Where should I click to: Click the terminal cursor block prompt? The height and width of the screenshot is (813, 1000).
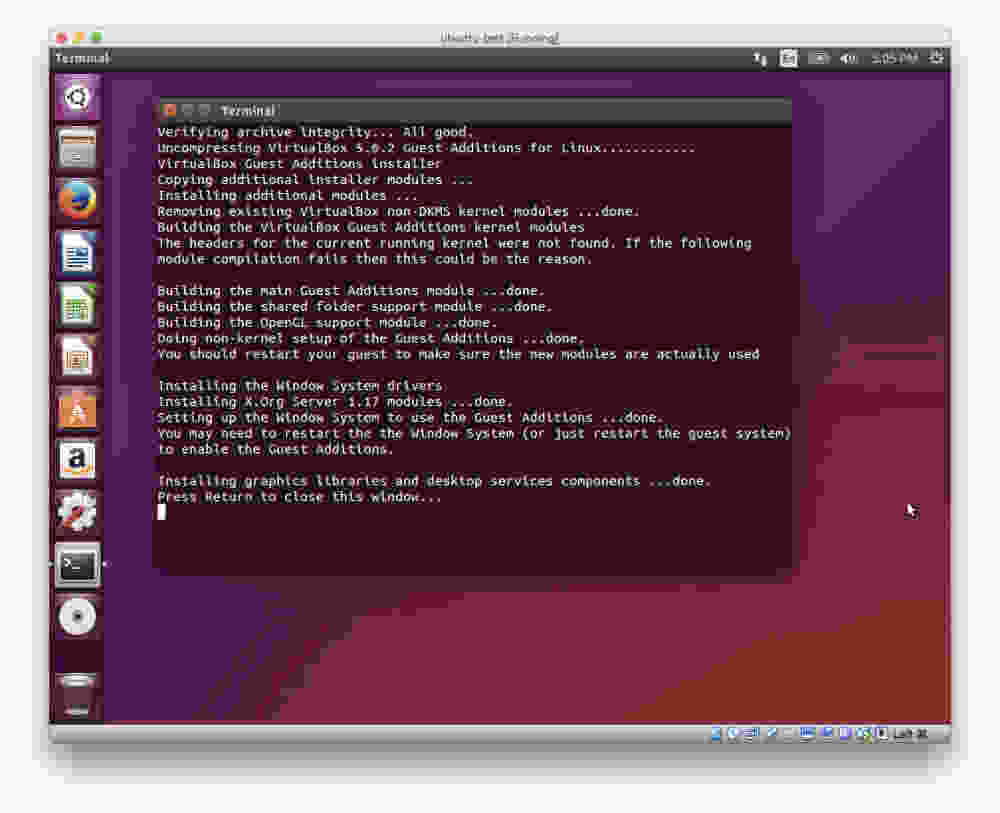point(161,512)
